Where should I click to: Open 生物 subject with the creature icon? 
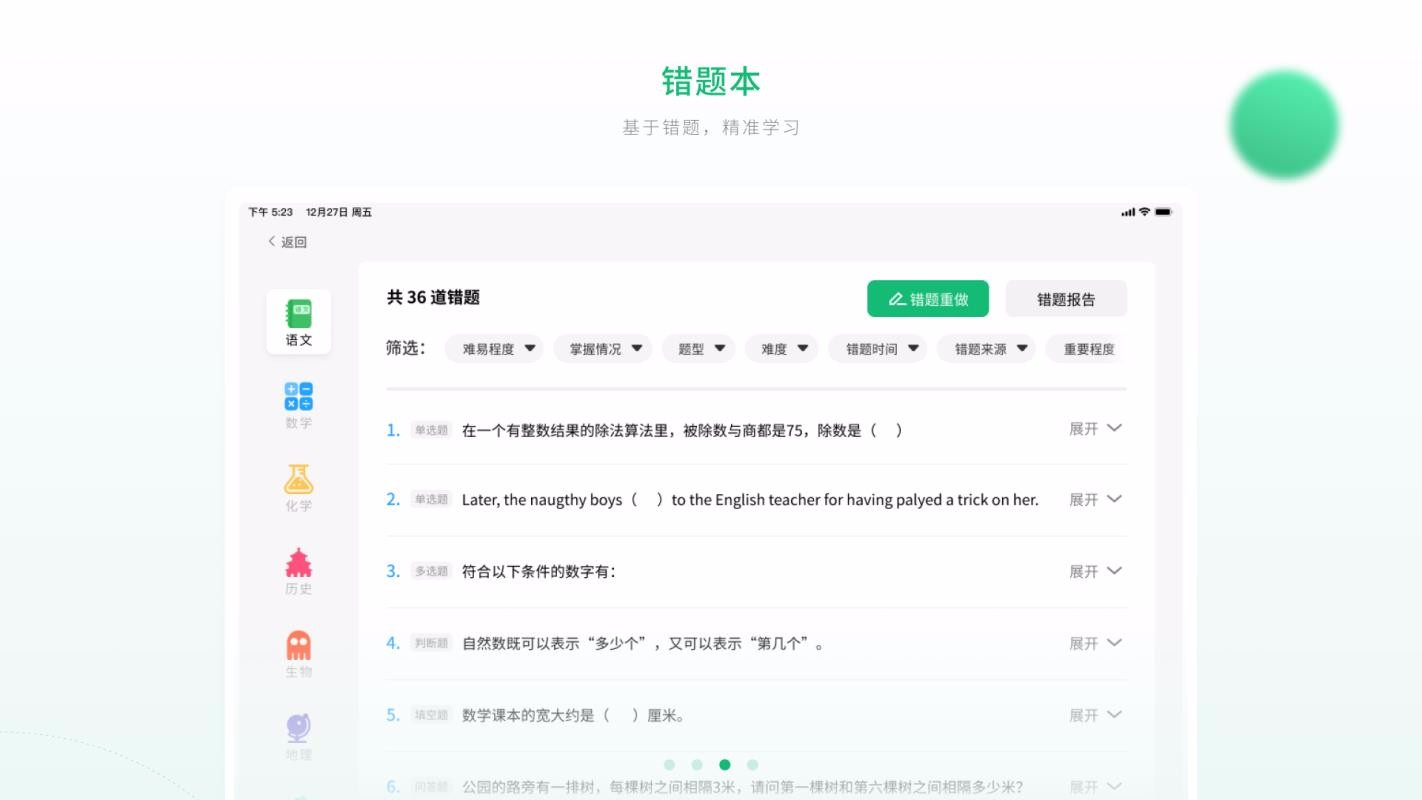pos(299,646)
